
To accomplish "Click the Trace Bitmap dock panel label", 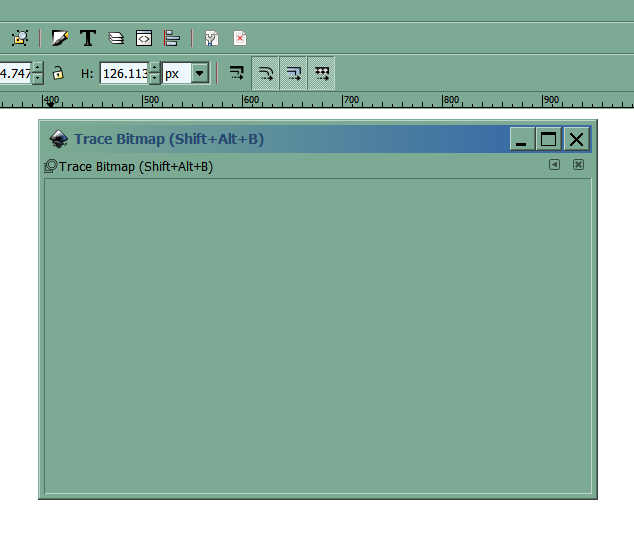I will click(136, 167).
